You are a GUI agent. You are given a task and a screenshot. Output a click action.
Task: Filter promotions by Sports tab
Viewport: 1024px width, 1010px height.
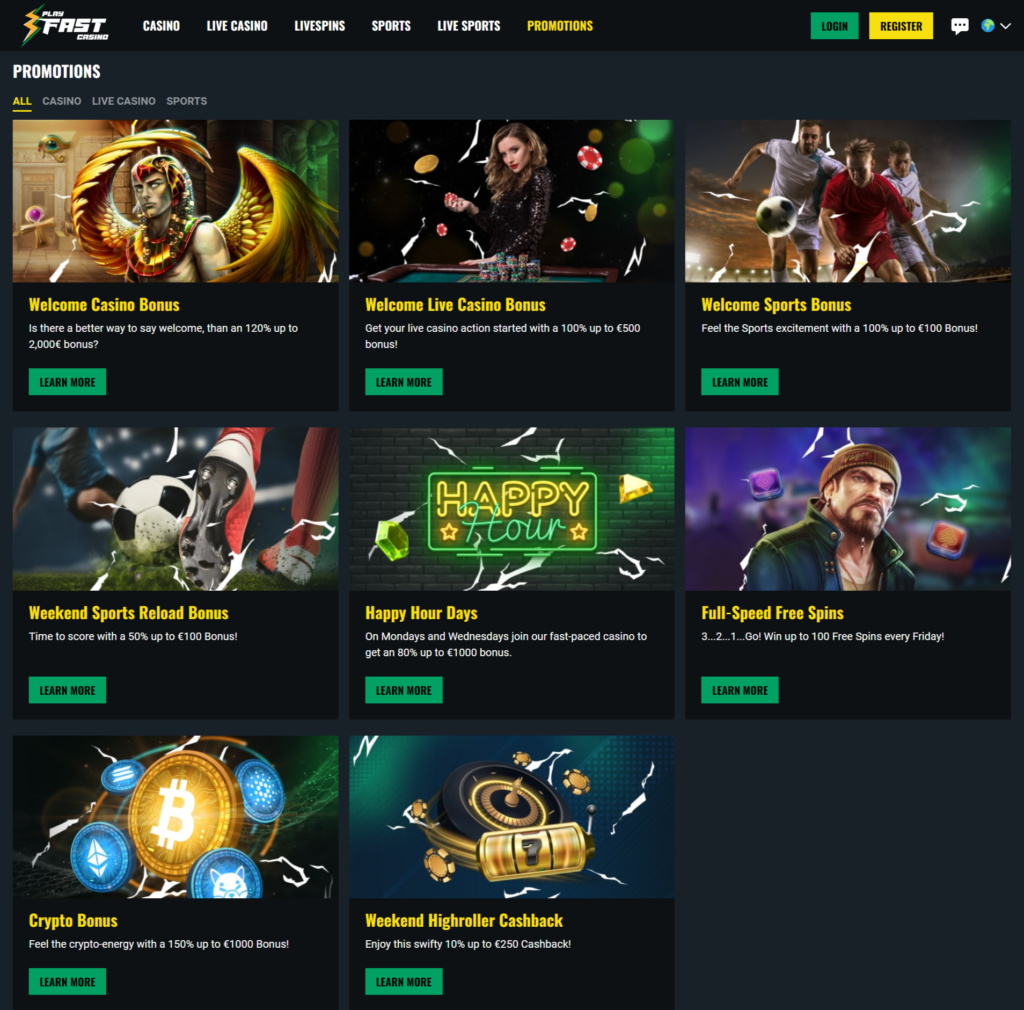[186, 101]
